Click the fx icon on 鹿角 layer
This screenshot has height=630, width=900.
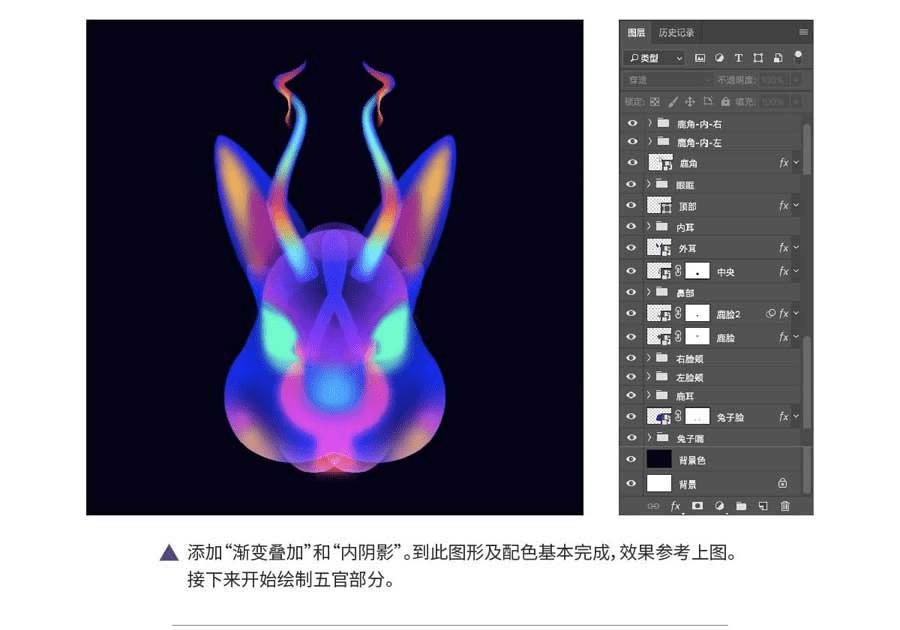point(784,163)
